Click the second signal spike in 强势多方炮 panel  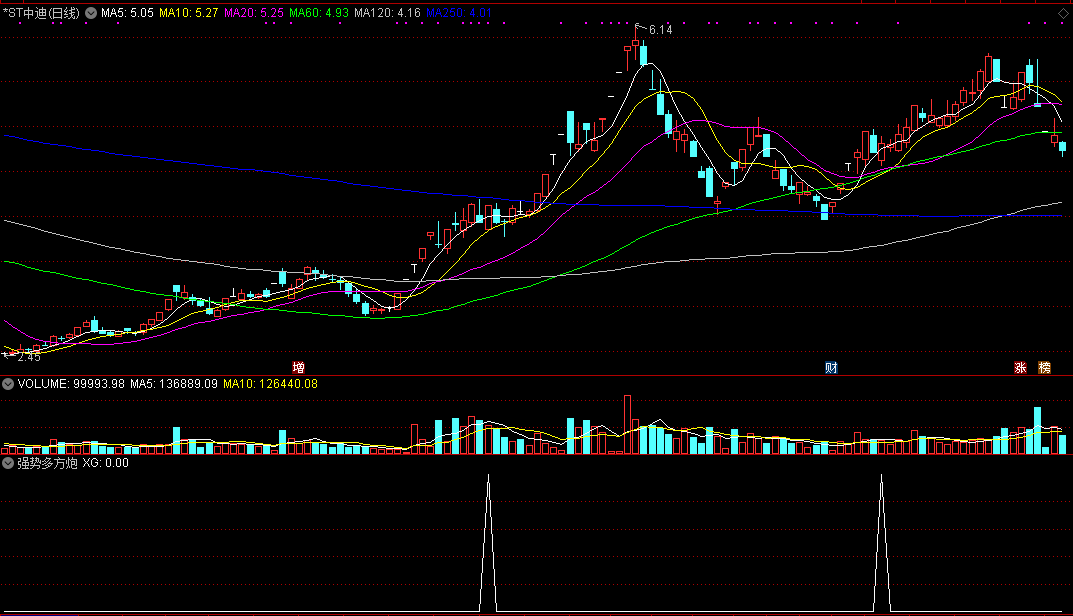point(881,542)
